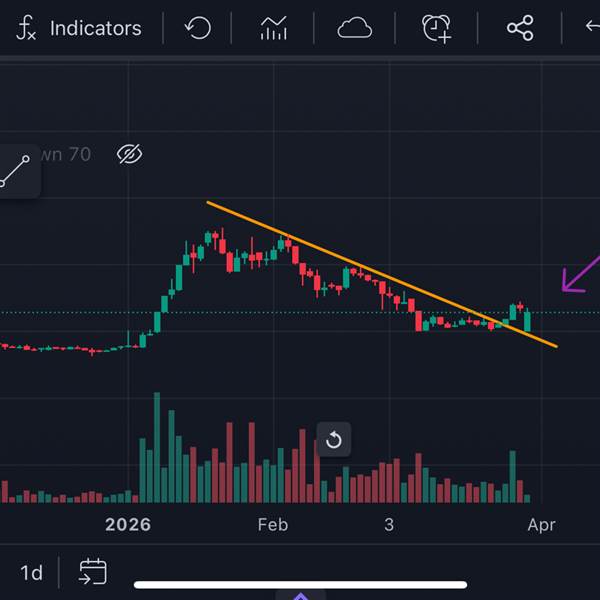
Task: Tap the share icon
Action: click(x=520, y=28)
